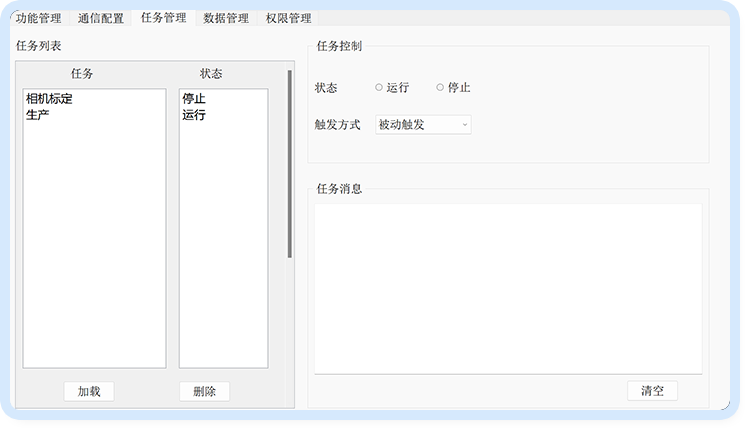745x428 pixels.
Task: Click the 任务 column header
Action: pos(82,74)
